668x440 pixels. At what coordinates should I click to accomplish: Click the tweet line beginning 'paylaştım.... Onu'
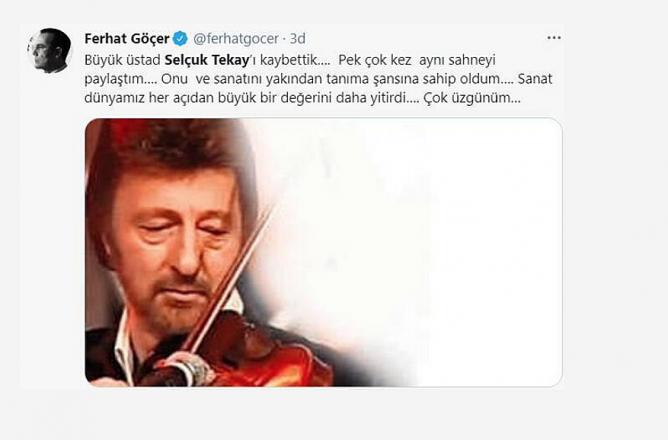click(x=318, y=79)
